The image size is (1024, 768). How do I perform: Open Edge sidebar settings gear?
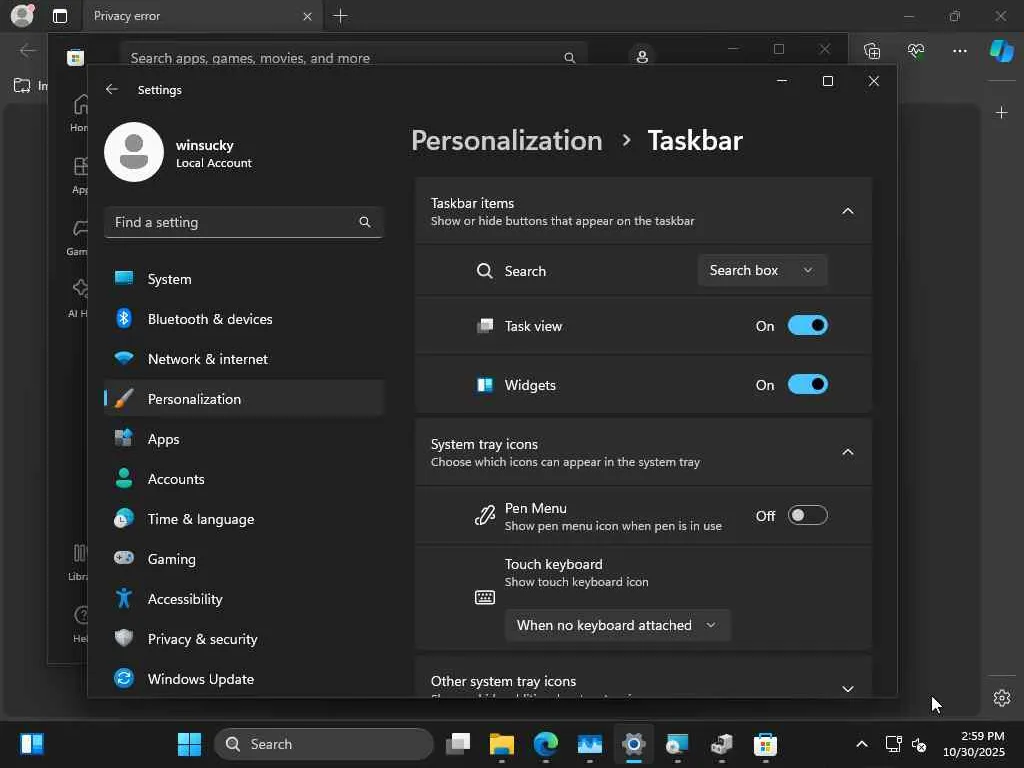click(x=1002, y=698)
